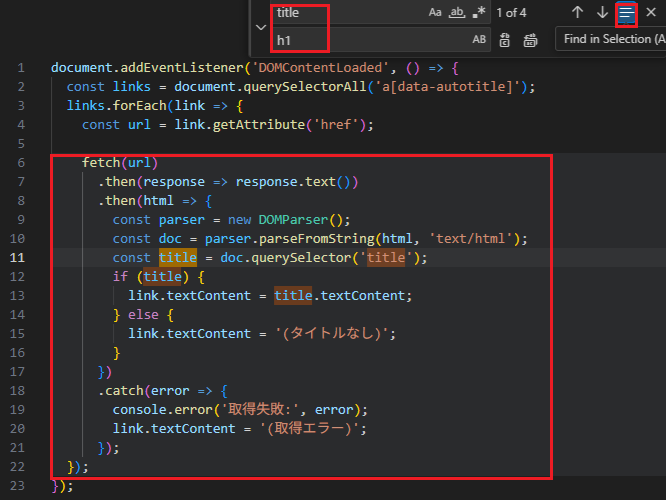Click 'title' string in querySelector call
The width and height of the screenshot is (666, 500).
pyautogui.click(x=386, y=257)
